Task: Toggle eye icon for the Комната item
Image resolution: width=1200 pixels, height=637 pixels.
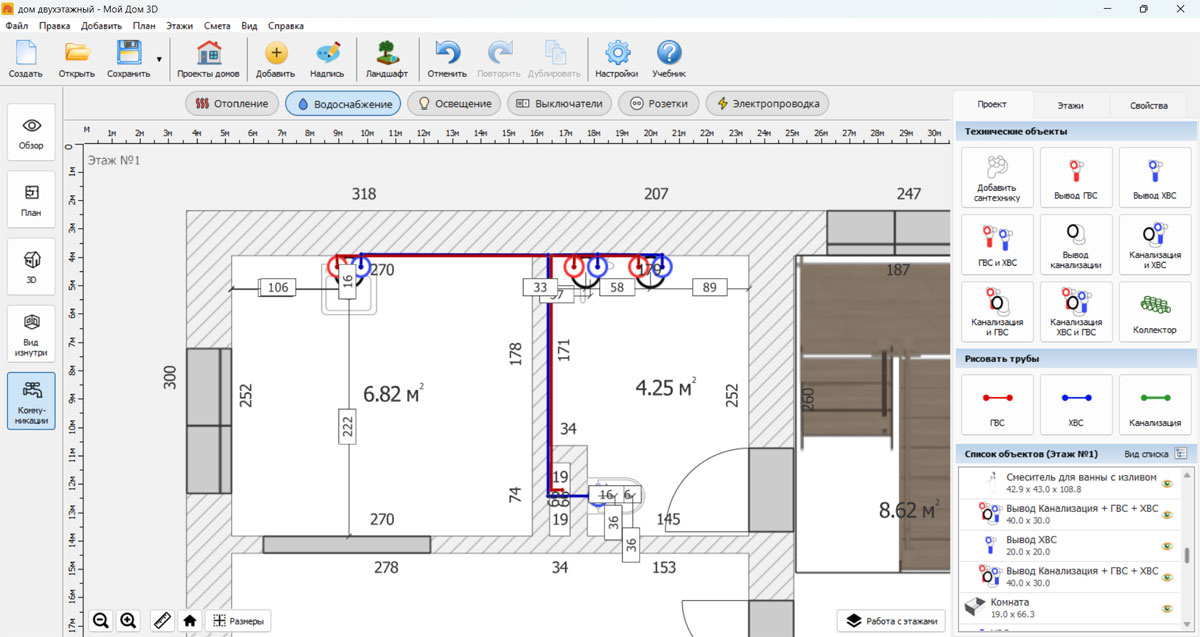Action: pos(1166,608)
